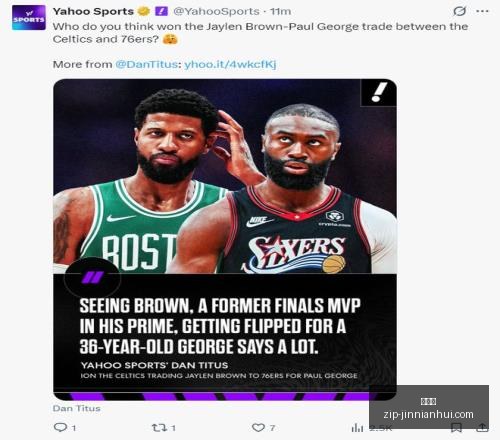Share the post using the share icon

tap(482, 428)
